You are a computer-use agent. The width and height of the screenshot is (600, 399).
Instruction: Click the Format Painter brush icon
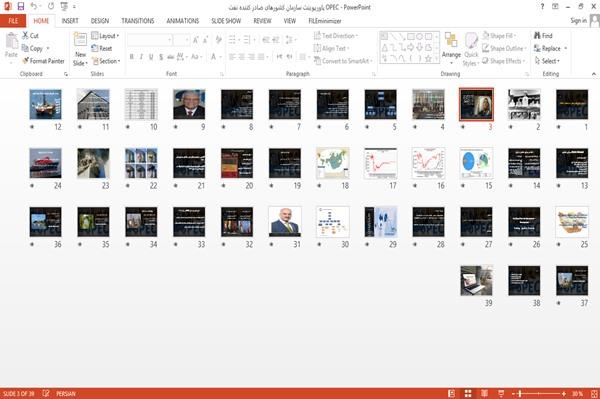(x=26, y=61)
